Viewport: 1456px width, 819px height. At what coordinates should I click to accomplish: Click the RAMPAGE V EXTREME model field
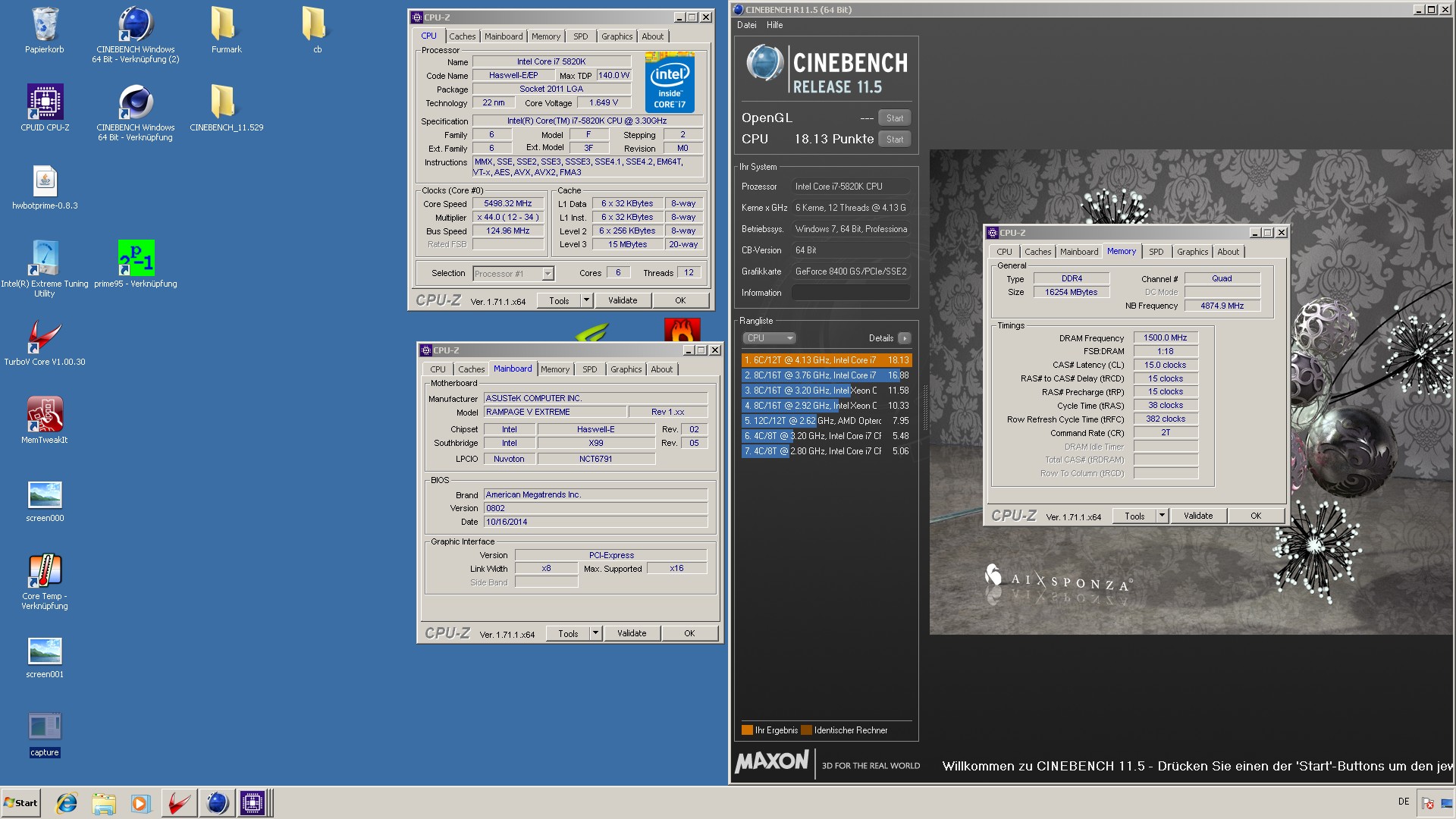(555, 413)
